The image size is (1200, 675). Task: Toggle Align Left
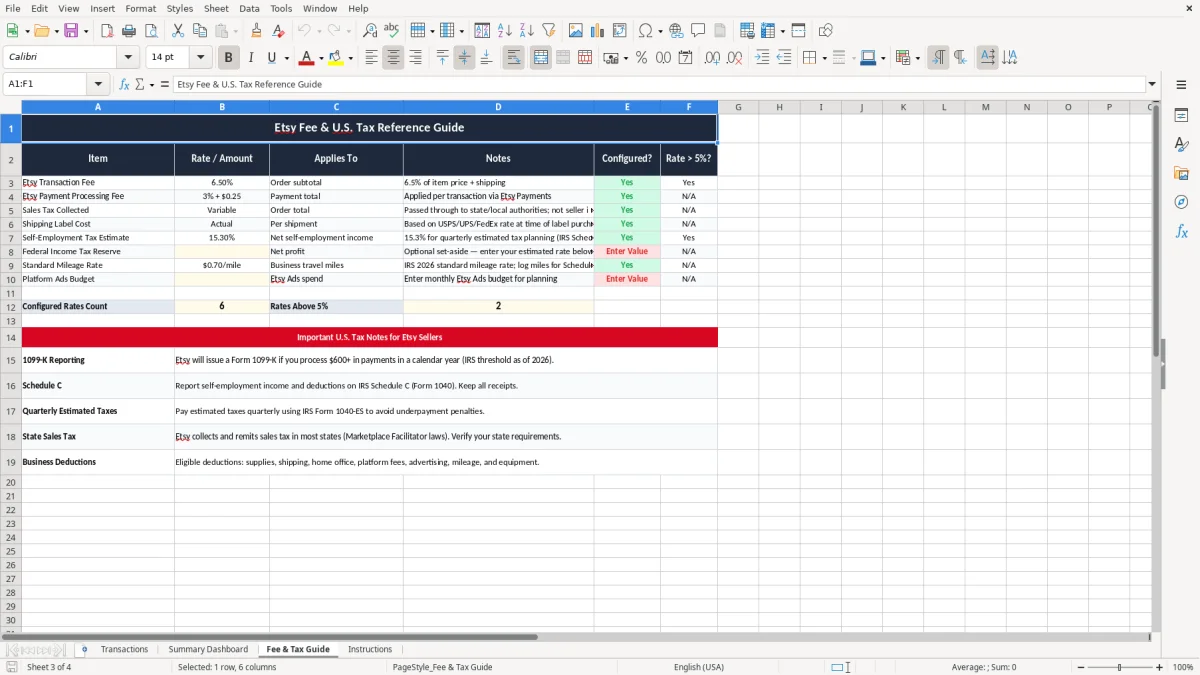point(371,58)
